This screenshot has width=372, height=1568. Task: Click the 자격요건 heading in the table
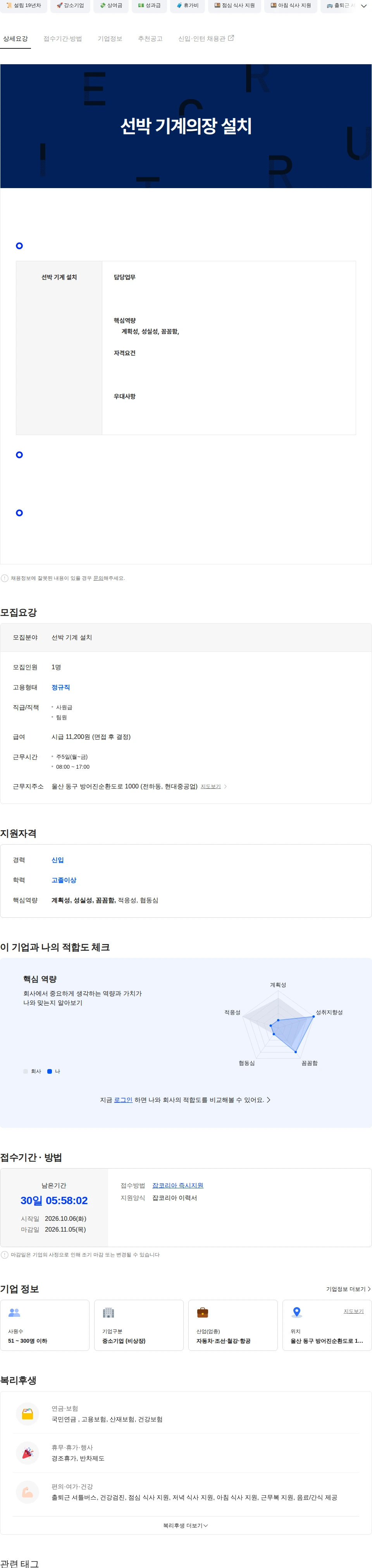click(x=124, y=354)
